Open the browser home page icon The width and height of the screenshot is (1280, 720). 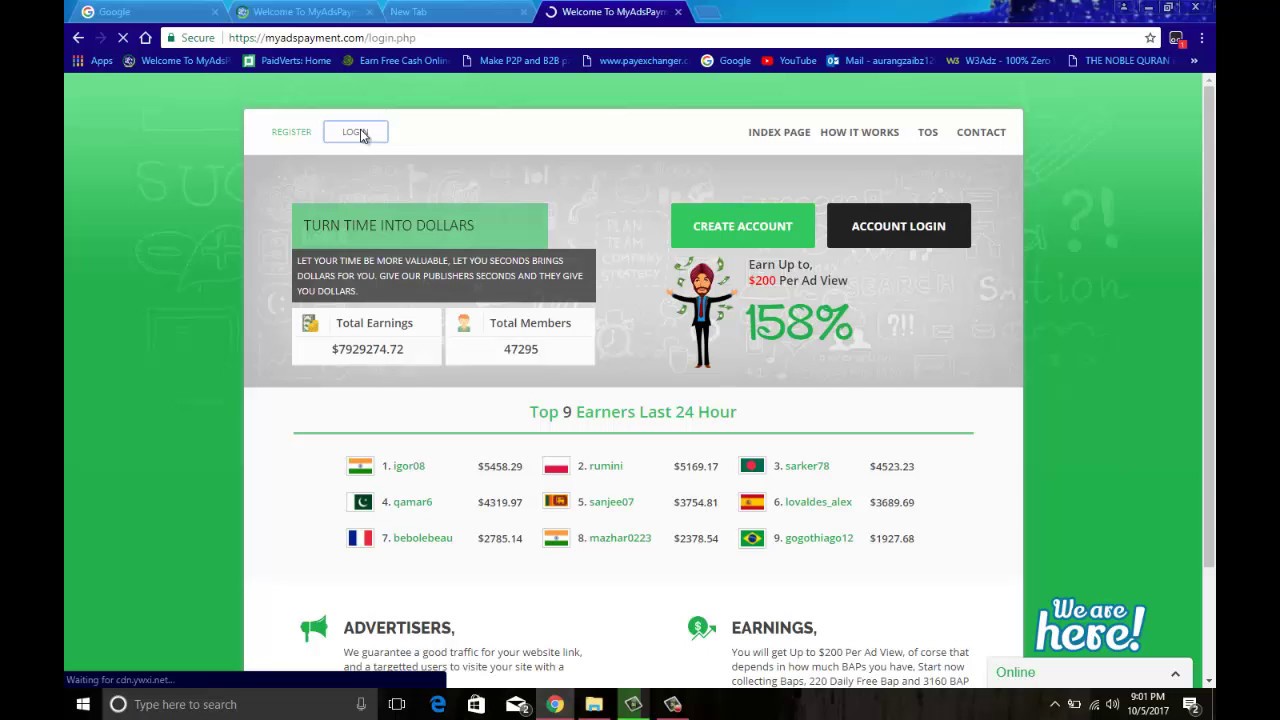tap(146, 38)
